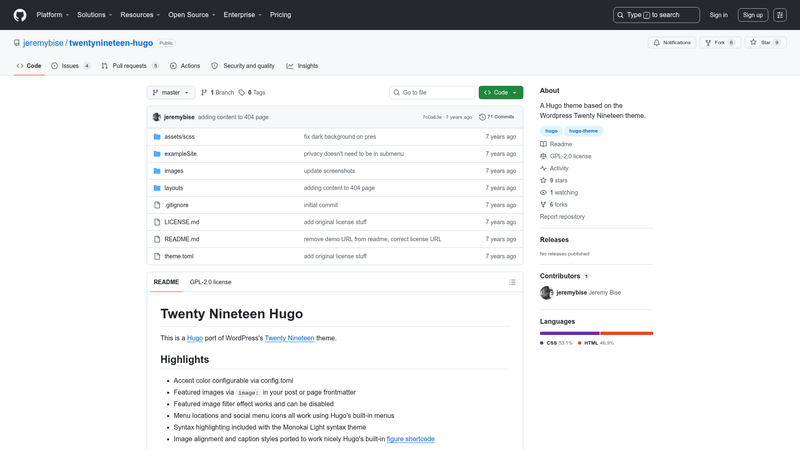Click the hugo-theme topic tag

click(x=583, y=131)
